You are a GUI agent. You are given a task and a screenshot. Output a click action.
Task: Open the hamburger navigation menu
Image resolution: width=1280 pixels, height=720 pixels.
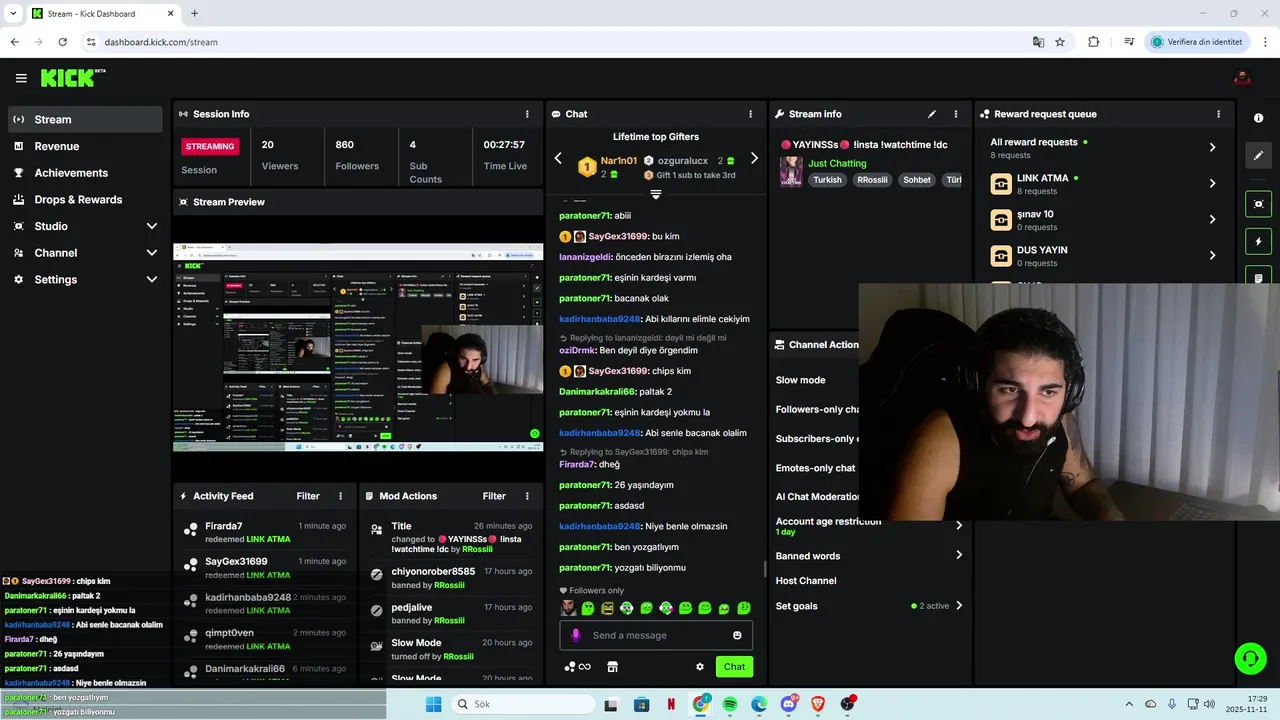[21, 78]
